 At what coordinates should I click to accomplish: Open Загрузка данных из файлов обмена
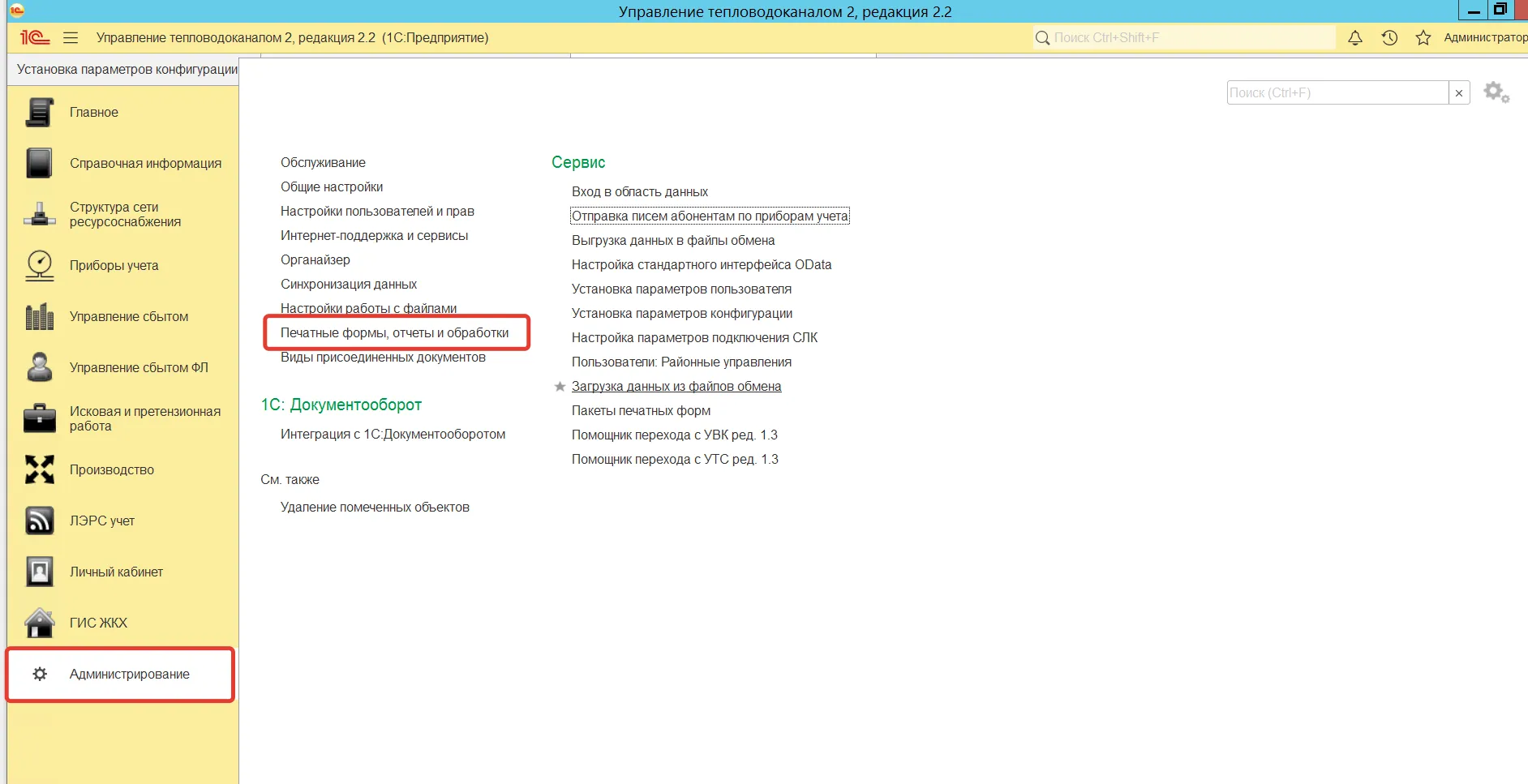676,386
